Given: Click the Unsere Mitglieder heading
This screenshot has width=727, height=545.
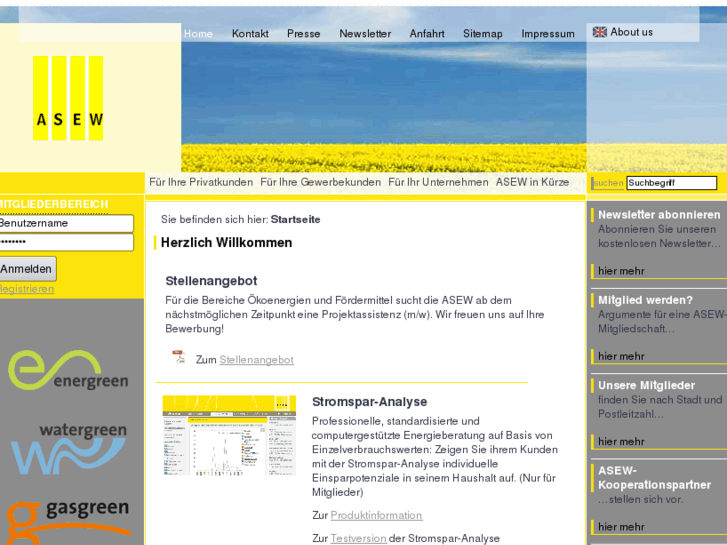Looking at the screenshot, I should coord(646,385).
